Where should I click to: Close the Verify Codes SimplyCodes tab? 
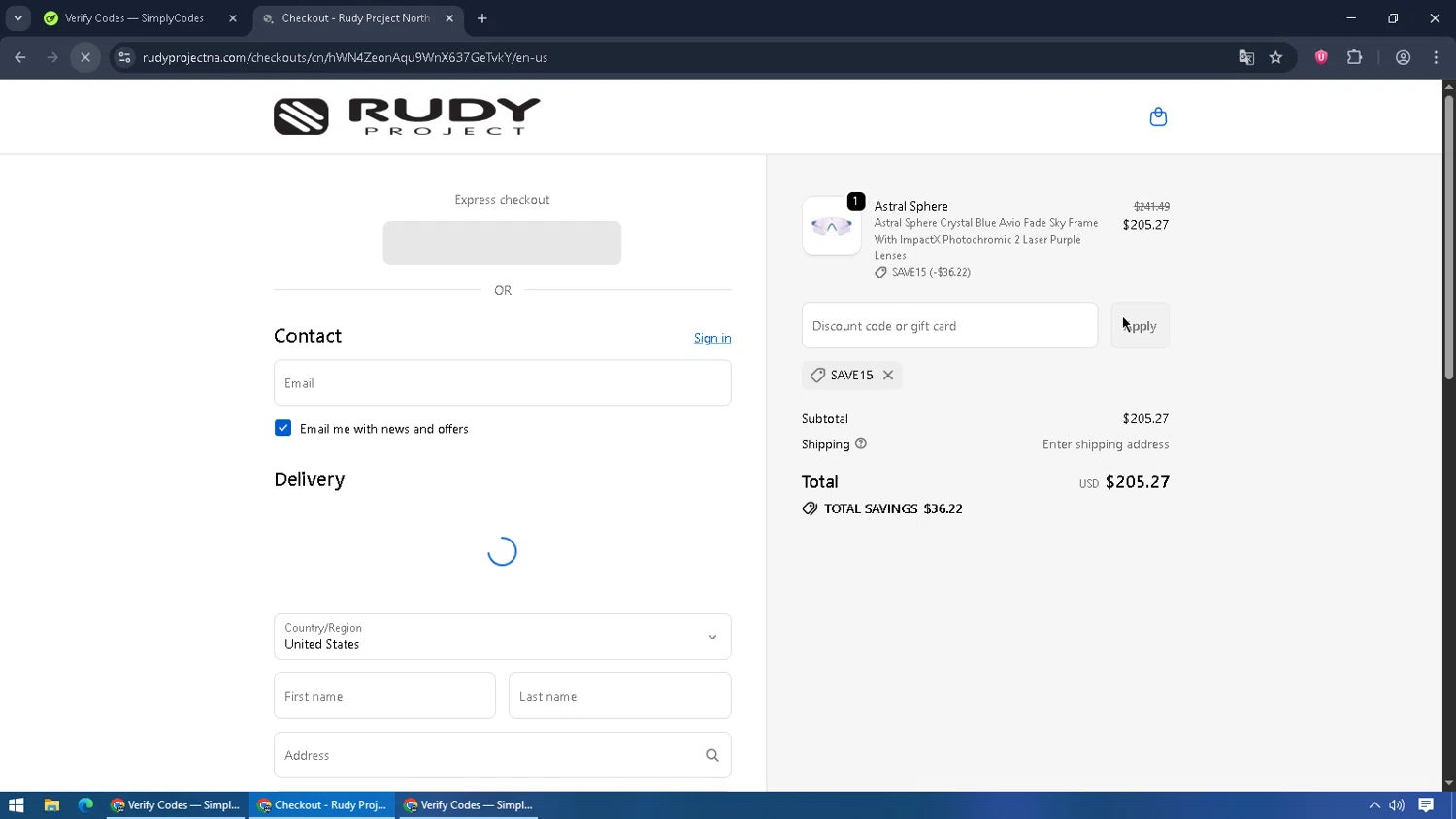233,18
